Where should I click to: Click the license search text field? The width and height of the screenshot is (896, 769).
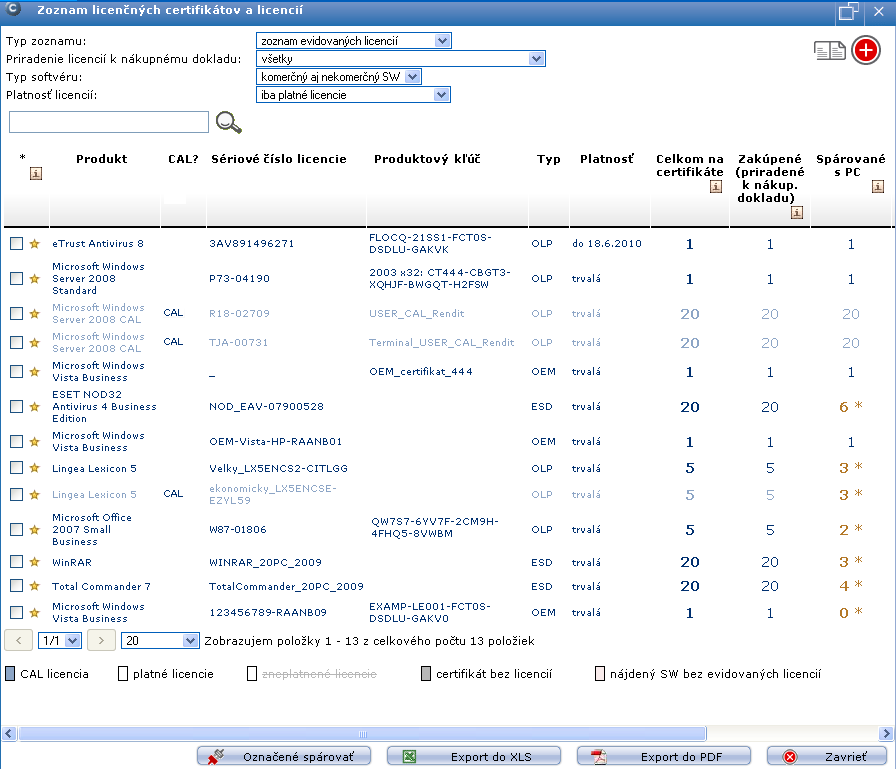click(109, 122)
